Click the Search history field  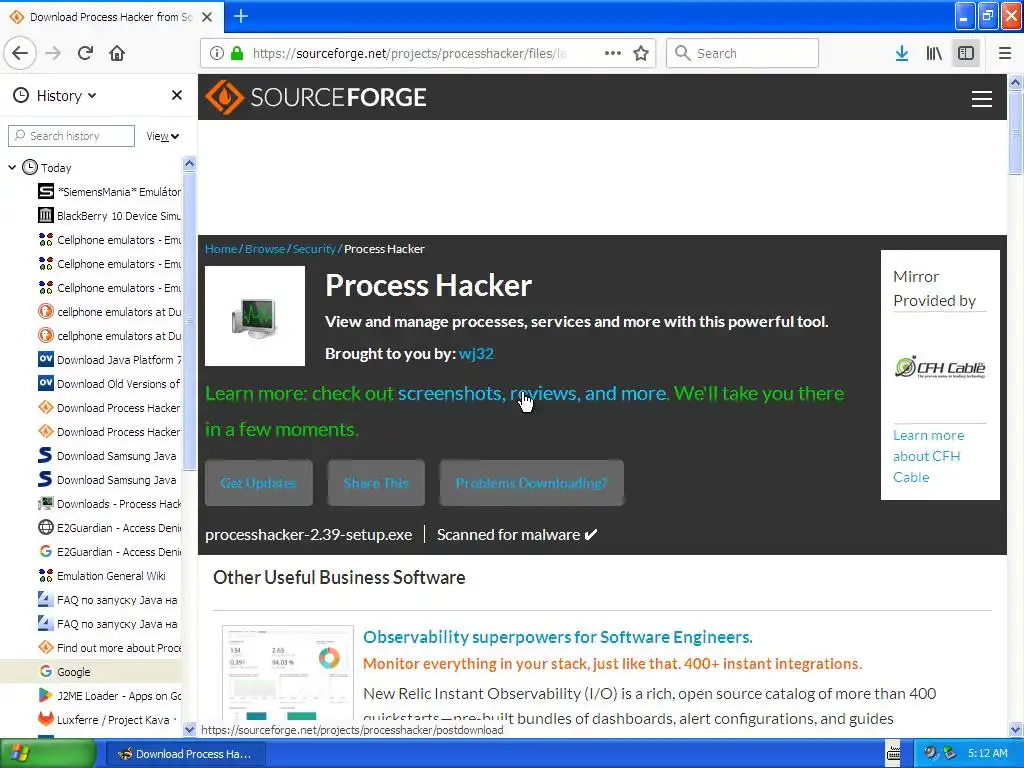click(x=71, y=136)
